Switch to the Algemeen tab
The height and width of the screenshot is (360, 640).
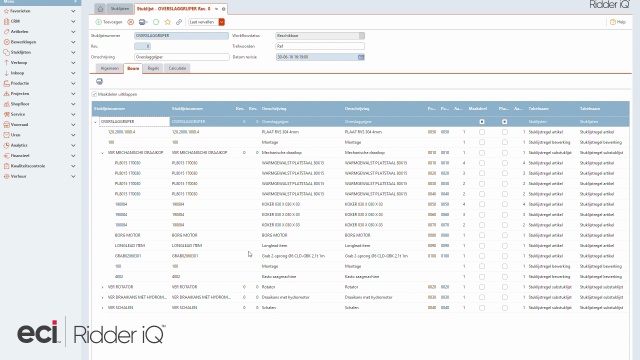(109, 68)
